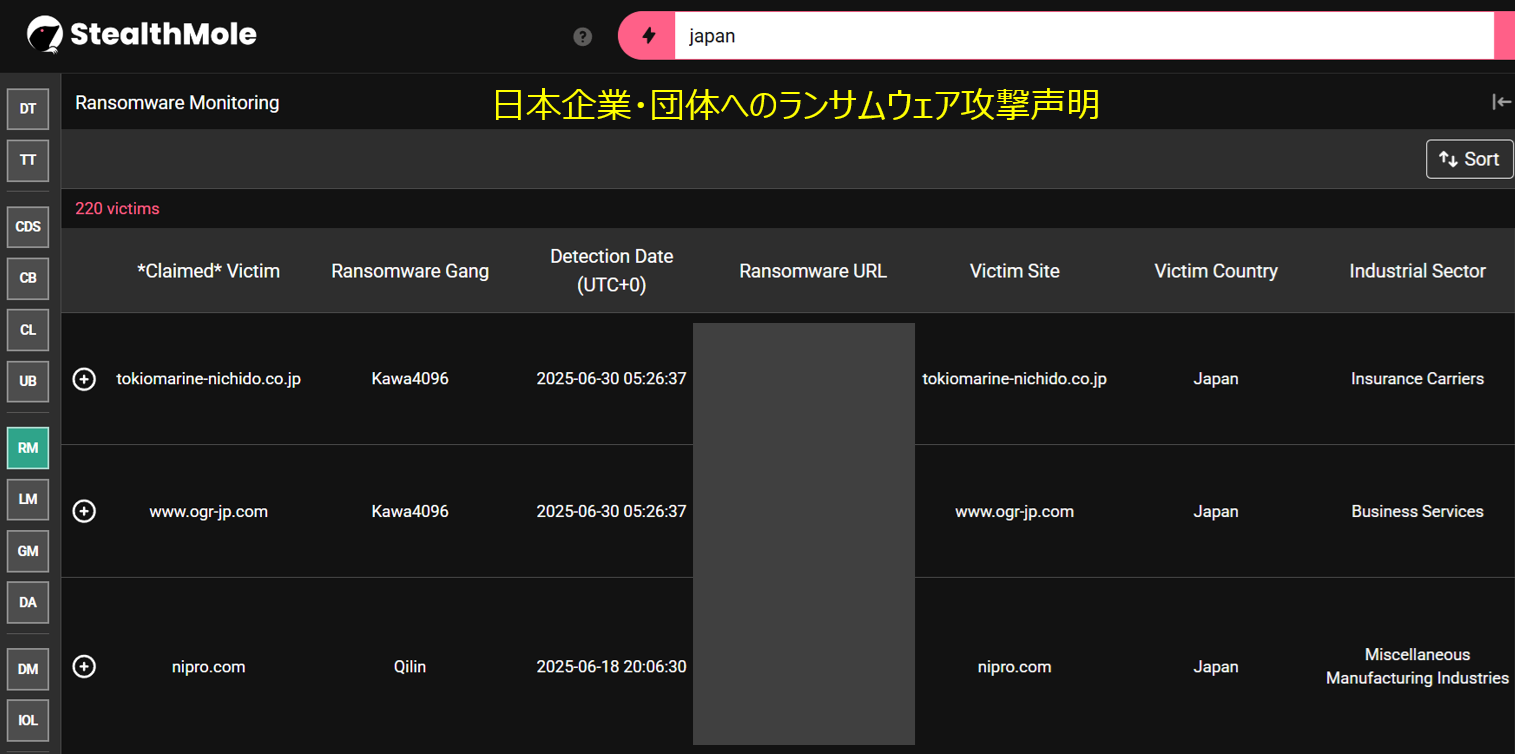Click the Sort button
The image size is (1515, 754).
[1469, 159]
